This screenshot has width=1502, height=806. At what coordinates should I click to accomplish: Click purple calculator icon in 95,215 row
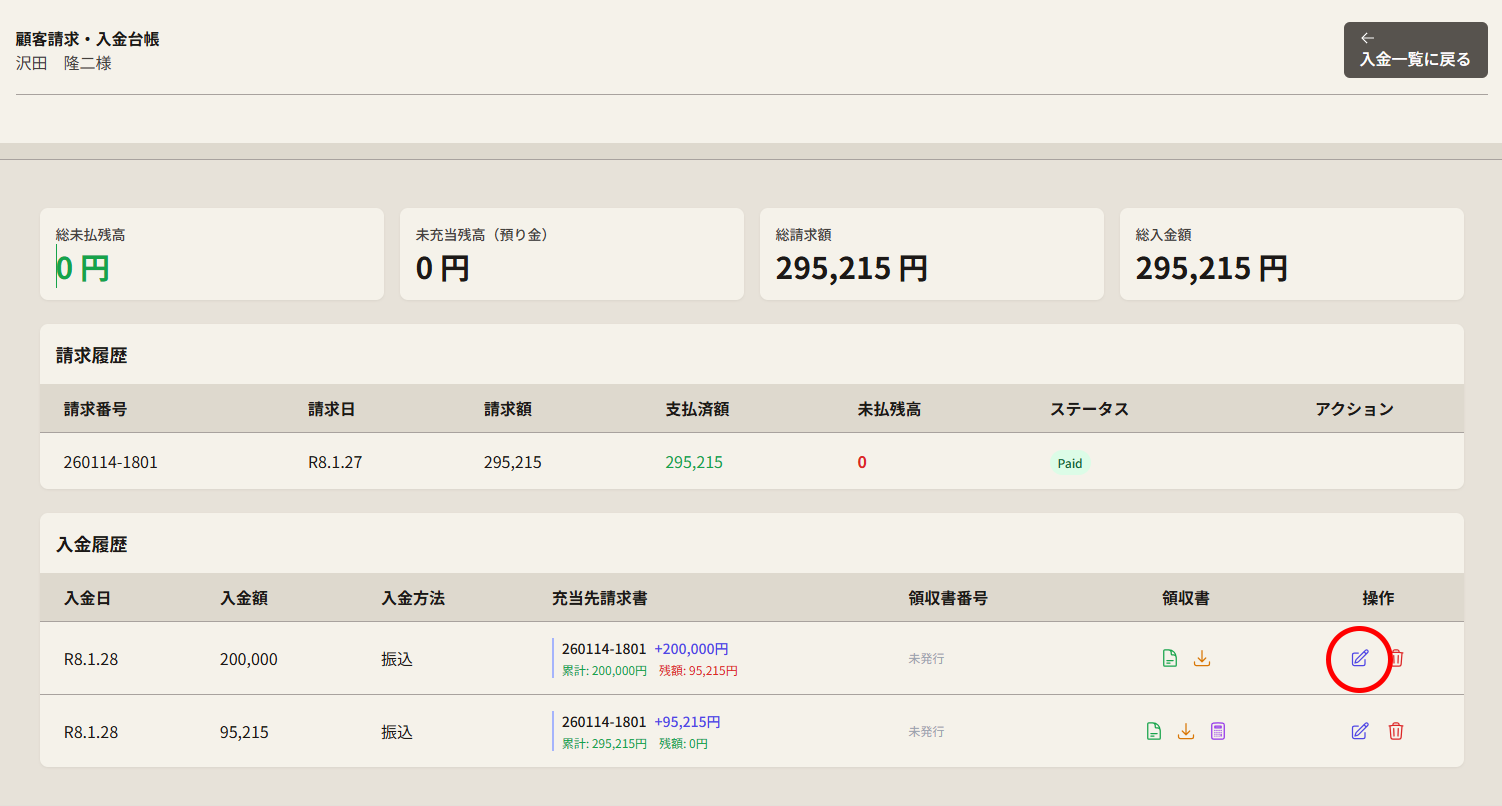(x=1217, y=731)
